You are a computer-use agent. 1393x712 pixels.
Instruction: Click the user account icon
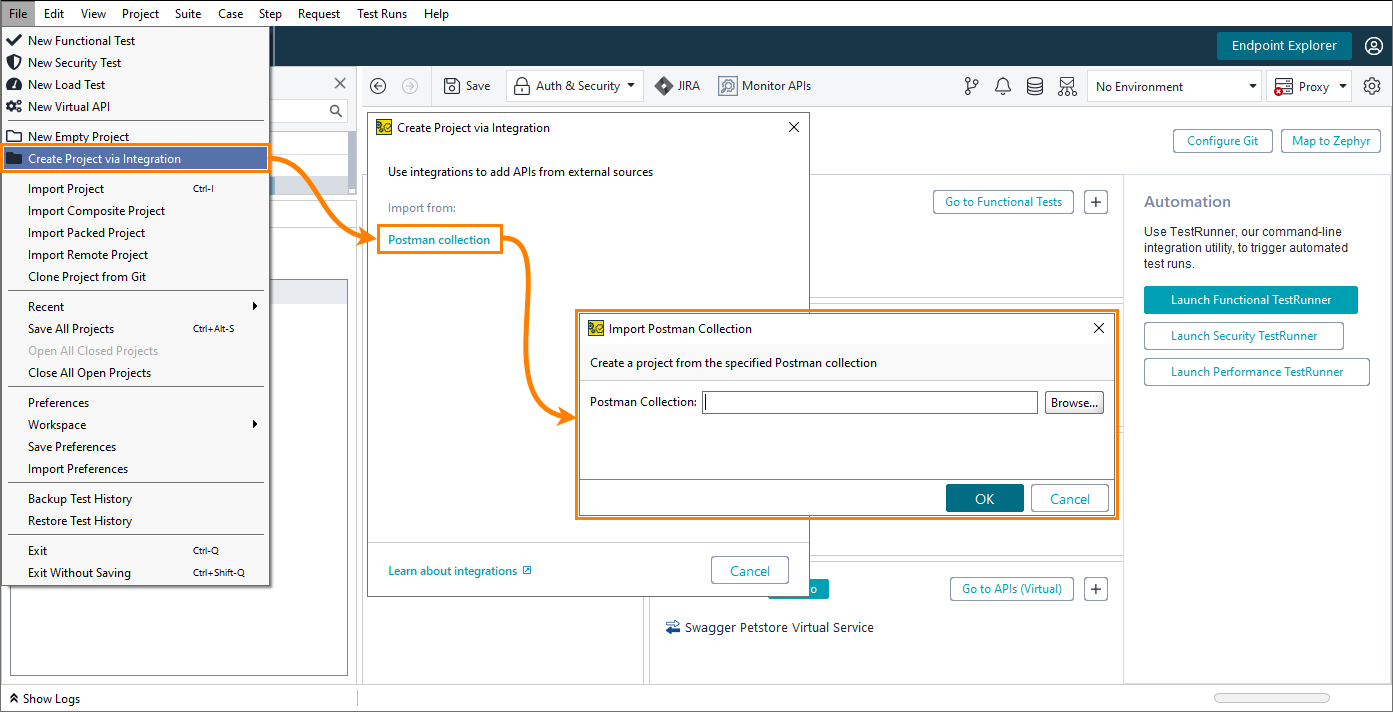tap(1373, 46)
